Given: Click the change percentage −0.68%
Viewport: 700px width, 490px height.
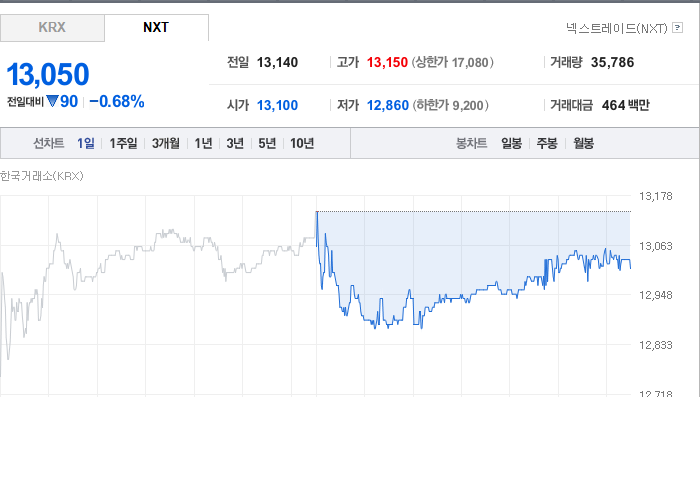Looking at the screenshot, I should tap(117, 102).
